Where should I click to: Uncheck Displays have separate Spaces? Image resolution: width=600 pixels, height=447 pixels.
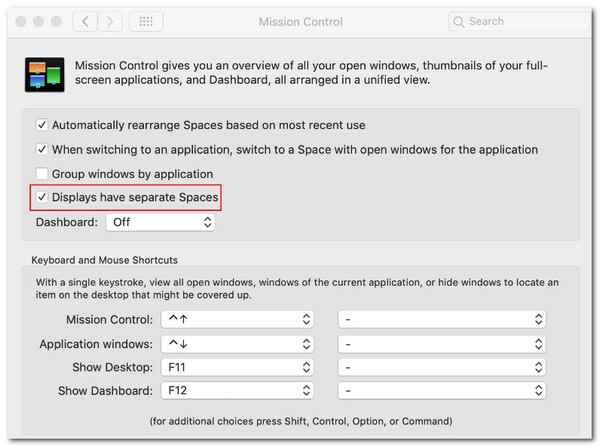42,197
